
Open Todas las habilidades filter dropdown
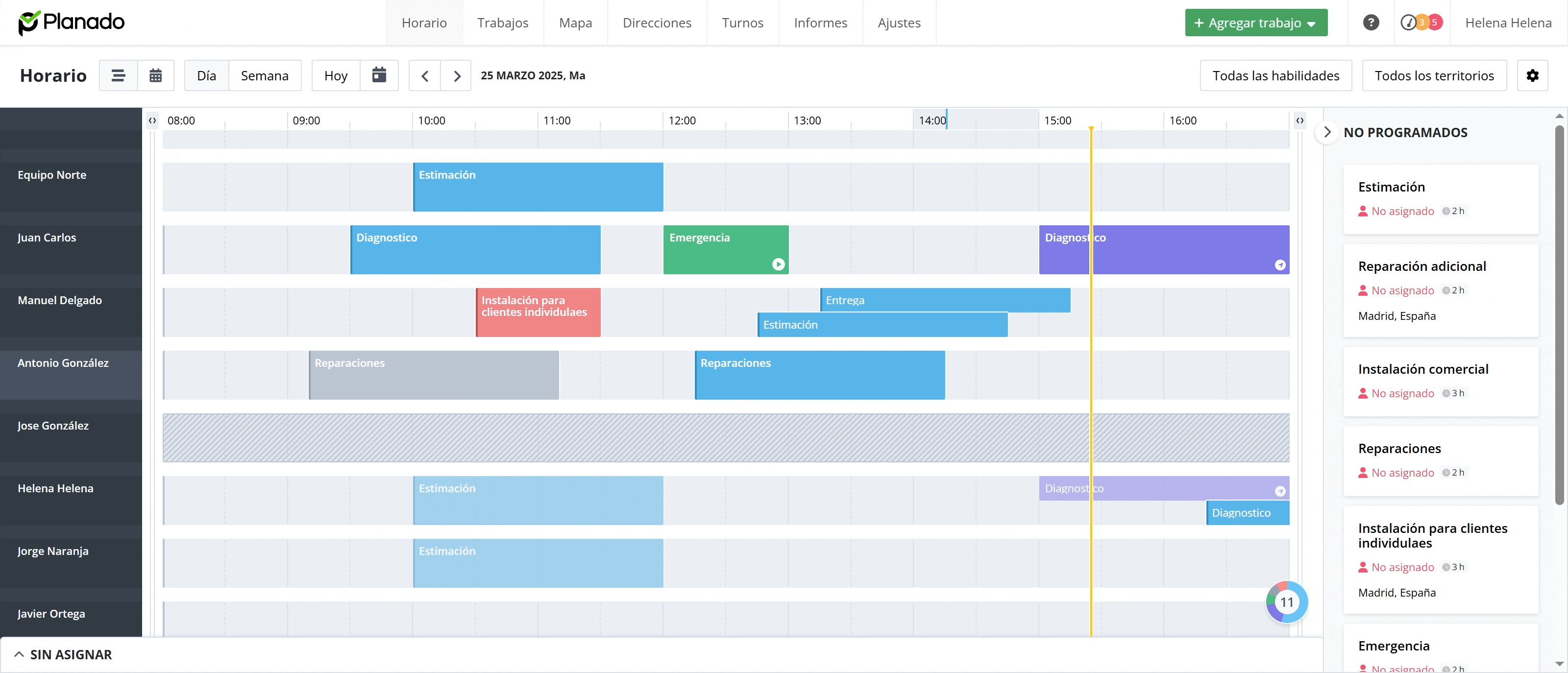[1275, 75]
